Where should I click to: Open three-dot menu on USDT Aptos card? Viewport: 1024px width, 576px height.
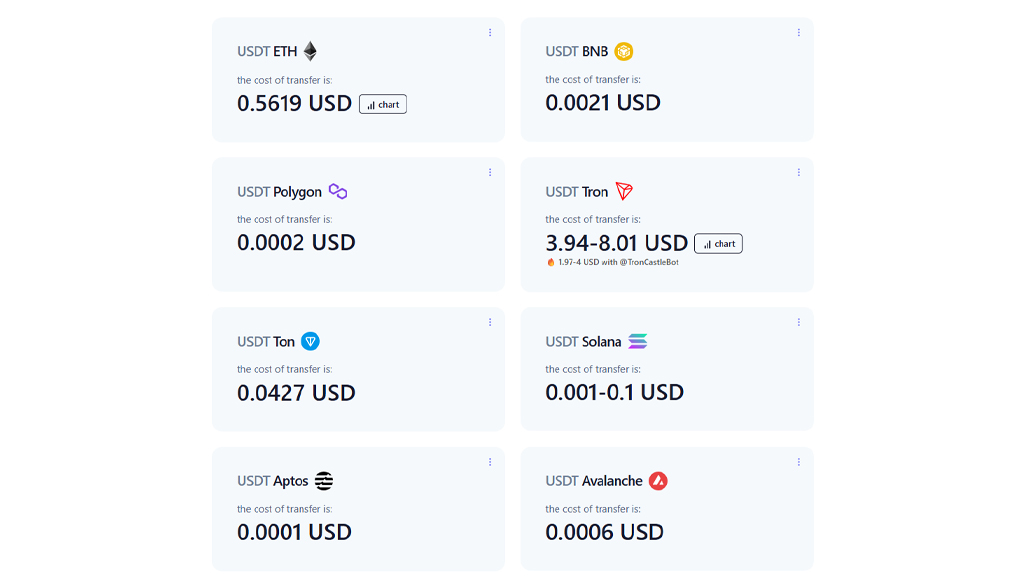click(490, 462)
